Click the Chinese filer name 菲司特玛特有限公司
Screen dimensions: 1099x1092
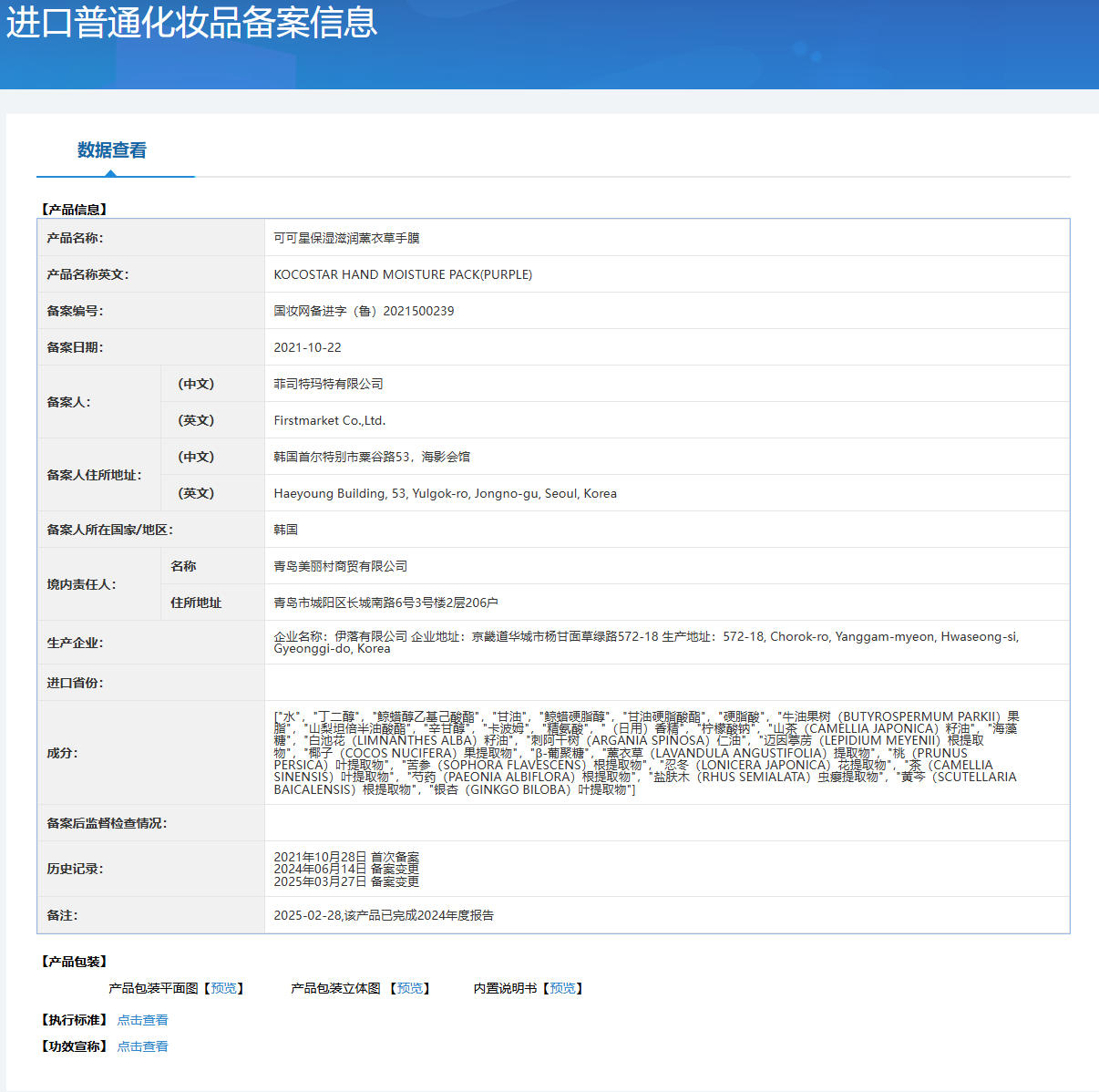pyautogui.click(x=328, y=384)
